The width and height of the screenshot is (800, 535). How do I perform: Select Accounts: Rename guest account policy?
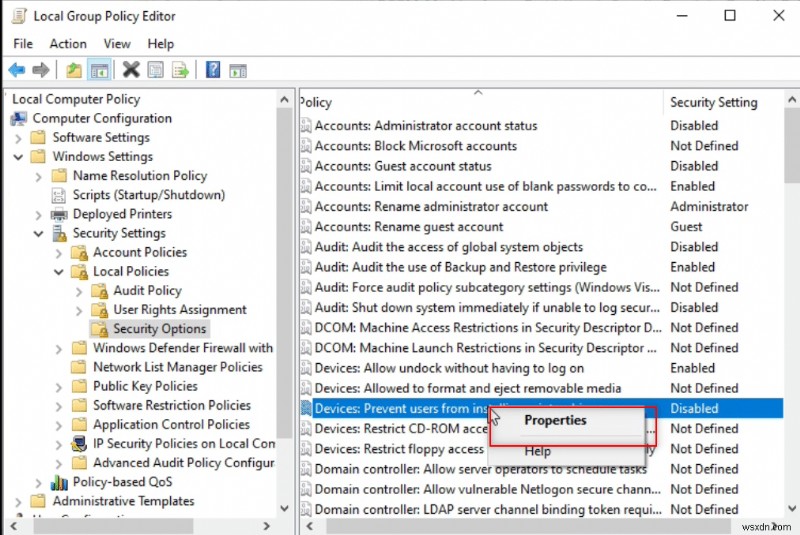409,227
